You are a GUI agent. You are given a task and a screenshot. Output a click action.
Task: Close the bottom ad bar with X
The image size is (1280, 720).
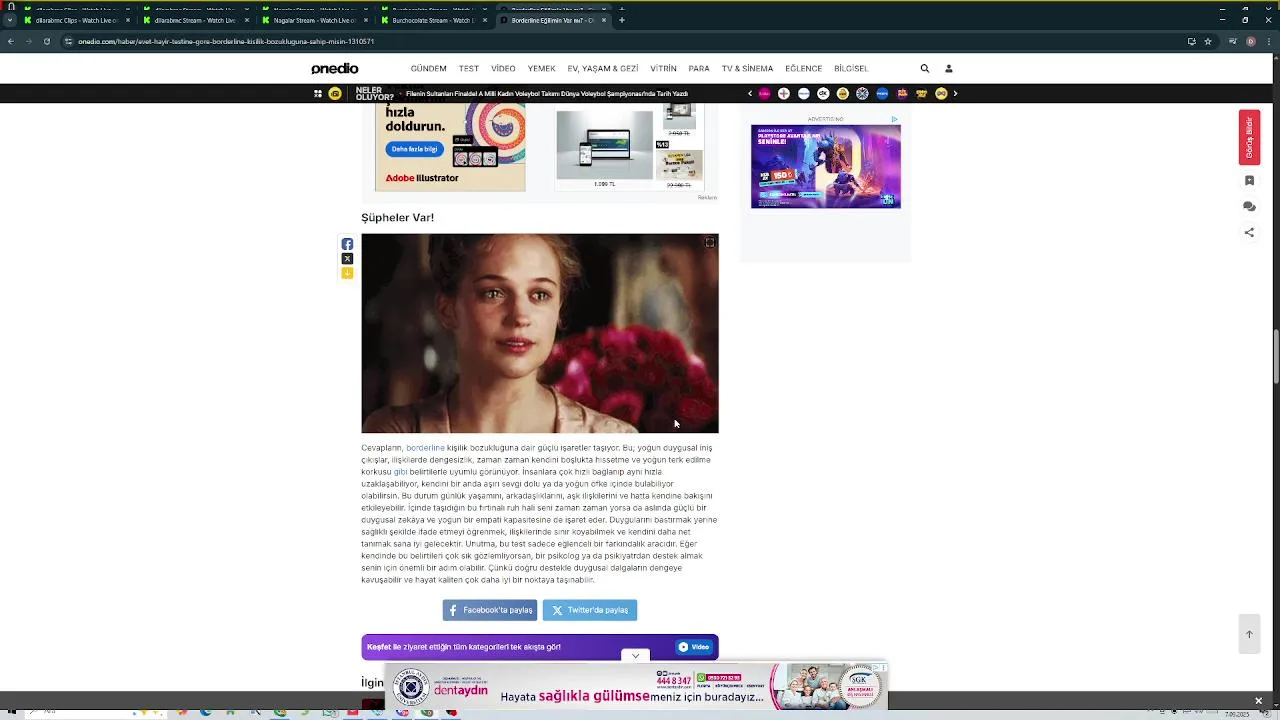1258,701
